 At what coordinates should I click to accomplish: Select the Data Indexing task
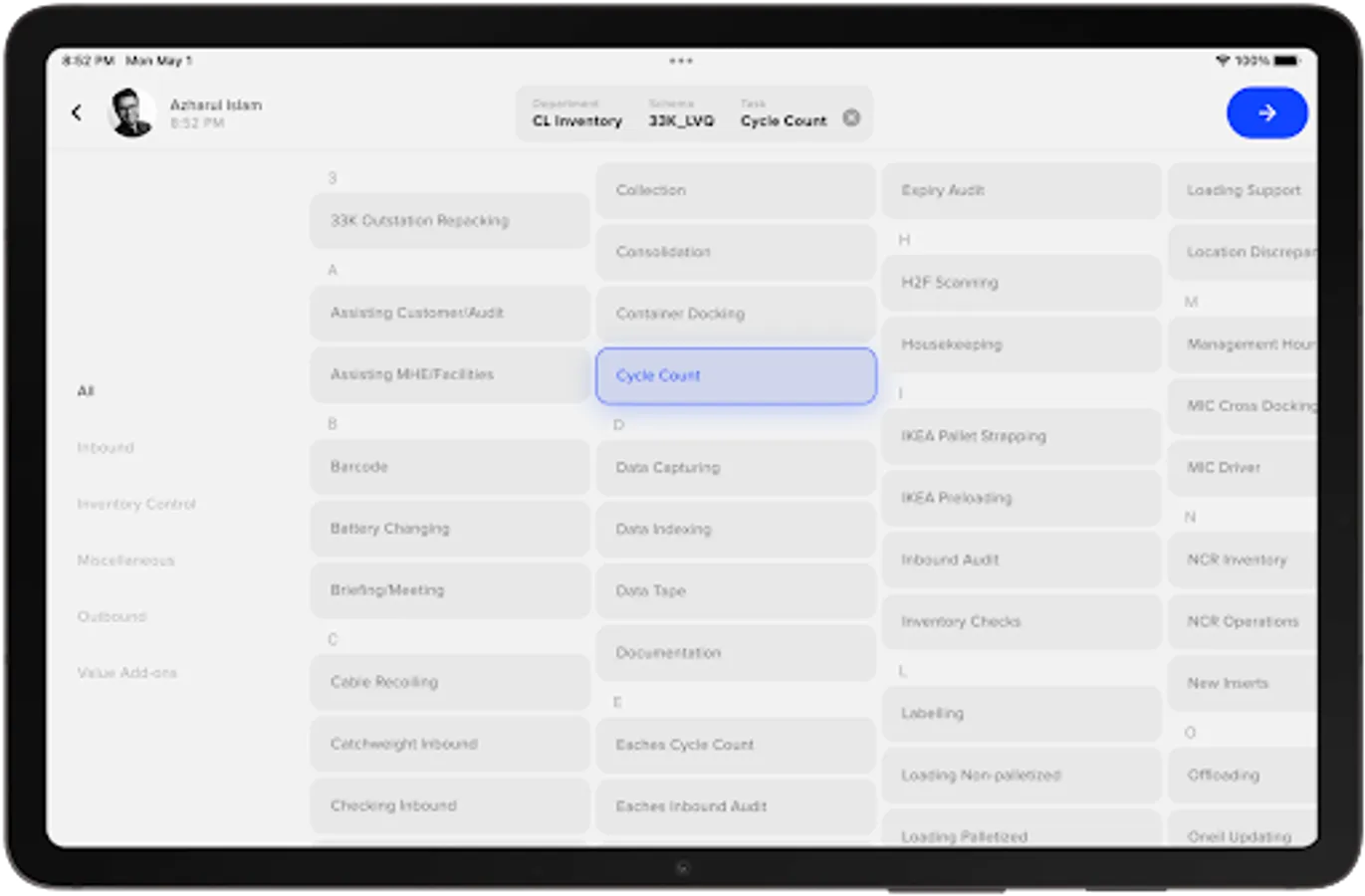(x=736, y=529)
